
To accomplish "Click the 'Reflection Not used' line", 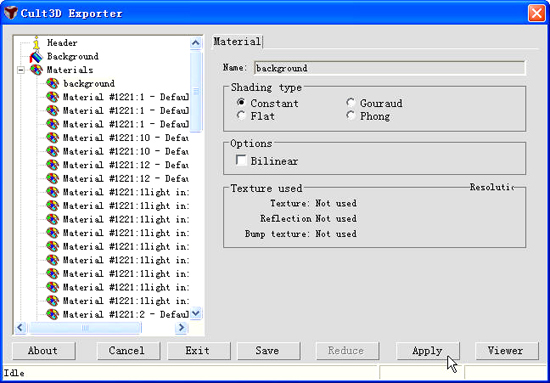I will click(308, 219).
